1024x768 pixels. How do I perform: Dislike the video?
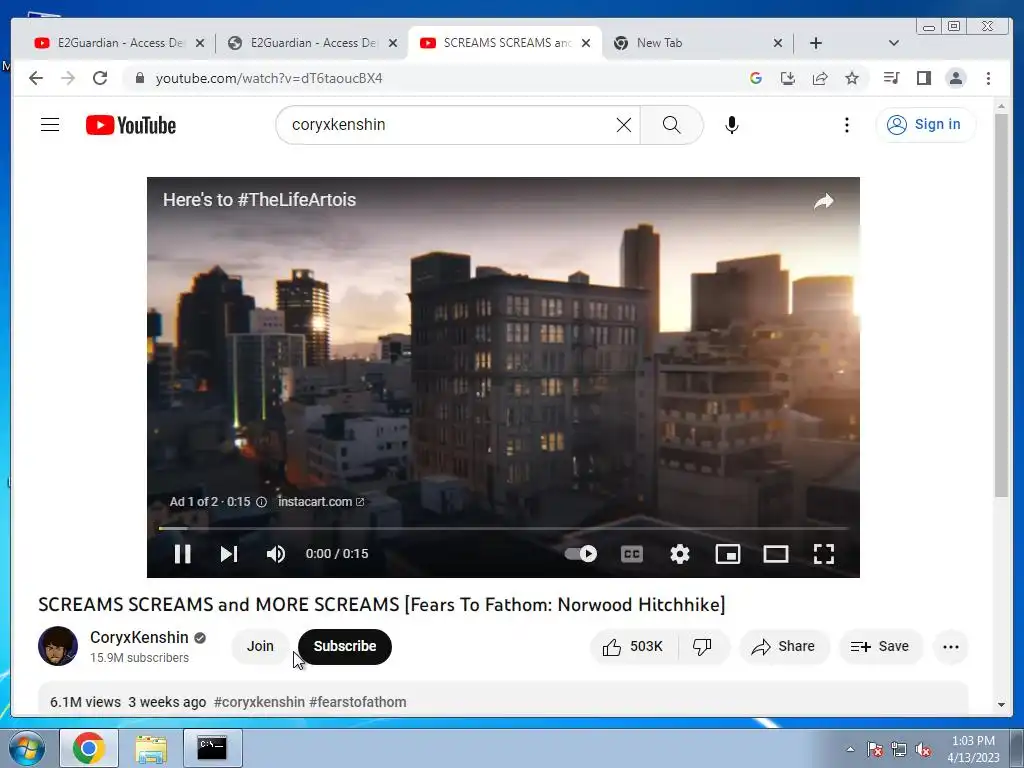click(702, 647)
